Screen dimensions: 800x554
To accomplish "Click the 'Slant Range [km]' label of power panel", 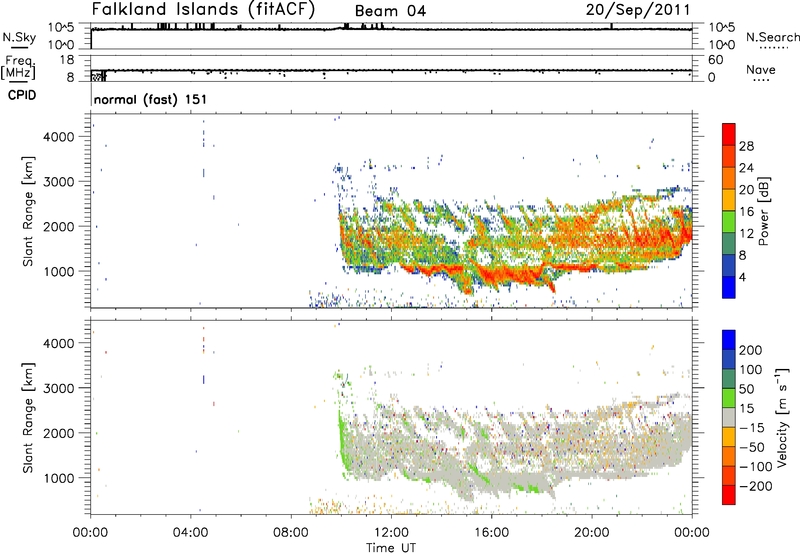I will (x=28, y=211).
